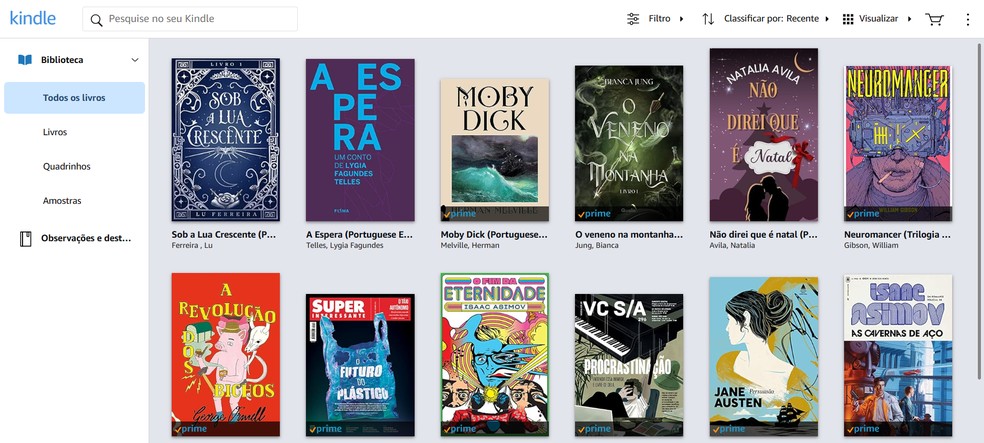Viewport: 984px width, 443px height.
Task: Open the three-dot more options menu
Action: 967,19
